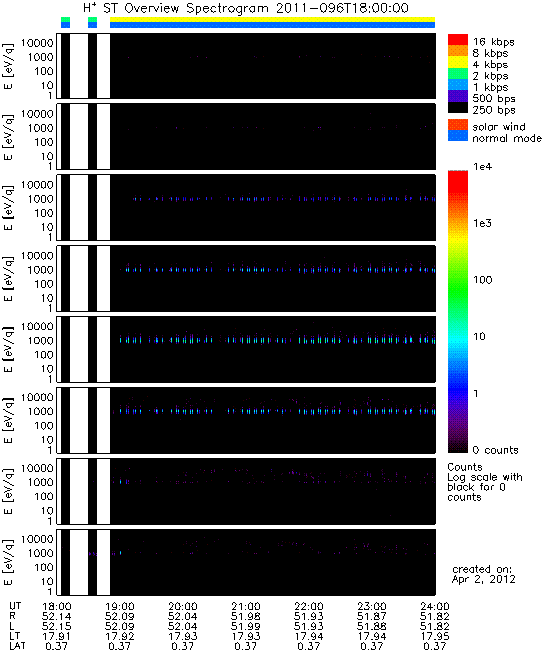The width and height of the screenshot is (544, 652).
Task: Click the '21:00' UT tick label
Action: tap(246, 606)
